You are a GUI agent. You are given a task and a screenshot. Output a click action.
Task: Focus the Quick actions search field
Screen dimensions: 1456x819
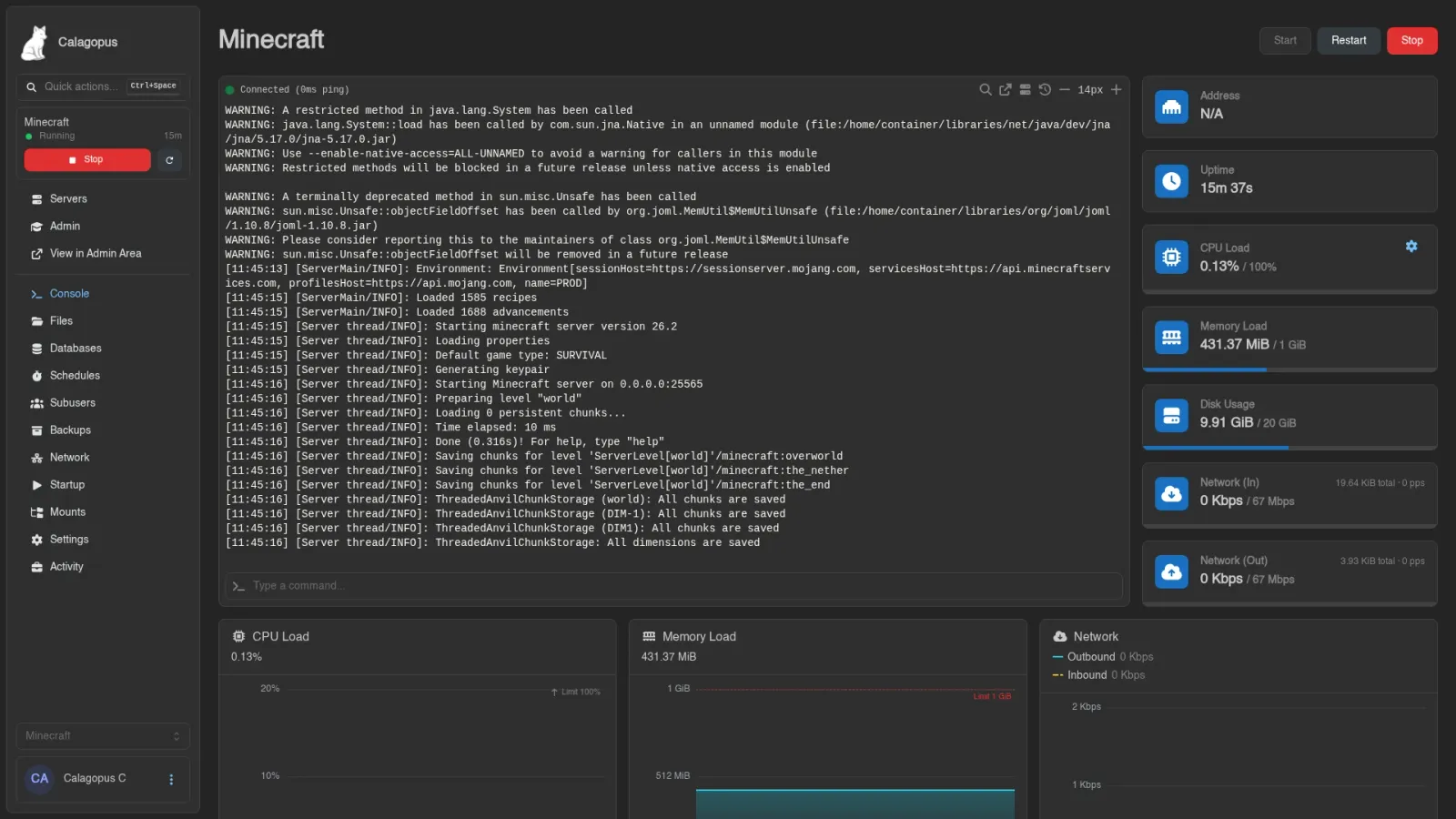103,86
